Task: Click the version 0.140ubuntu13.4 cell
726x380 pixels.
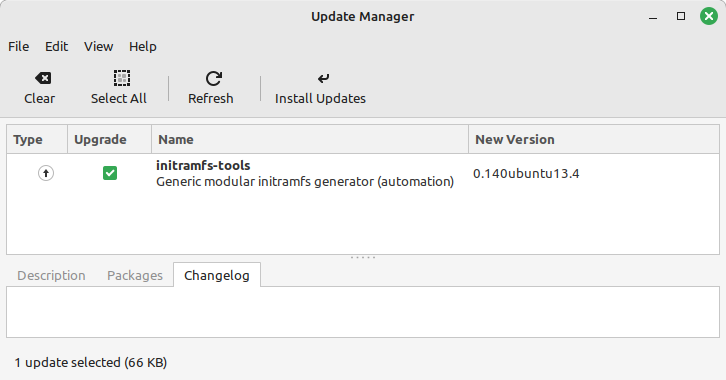Action: (526, 174)
